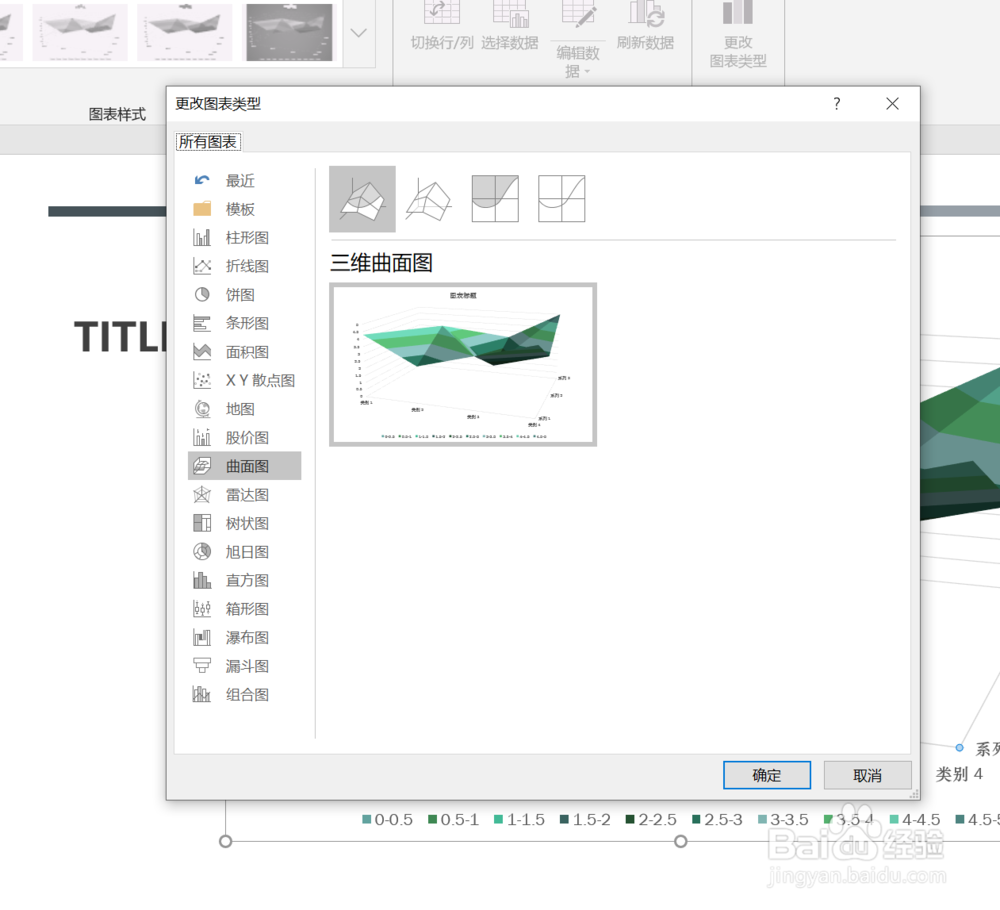1000x910 pixels.
Task: Click the 3D surface chart preview thumbnail
Action: 463,365
